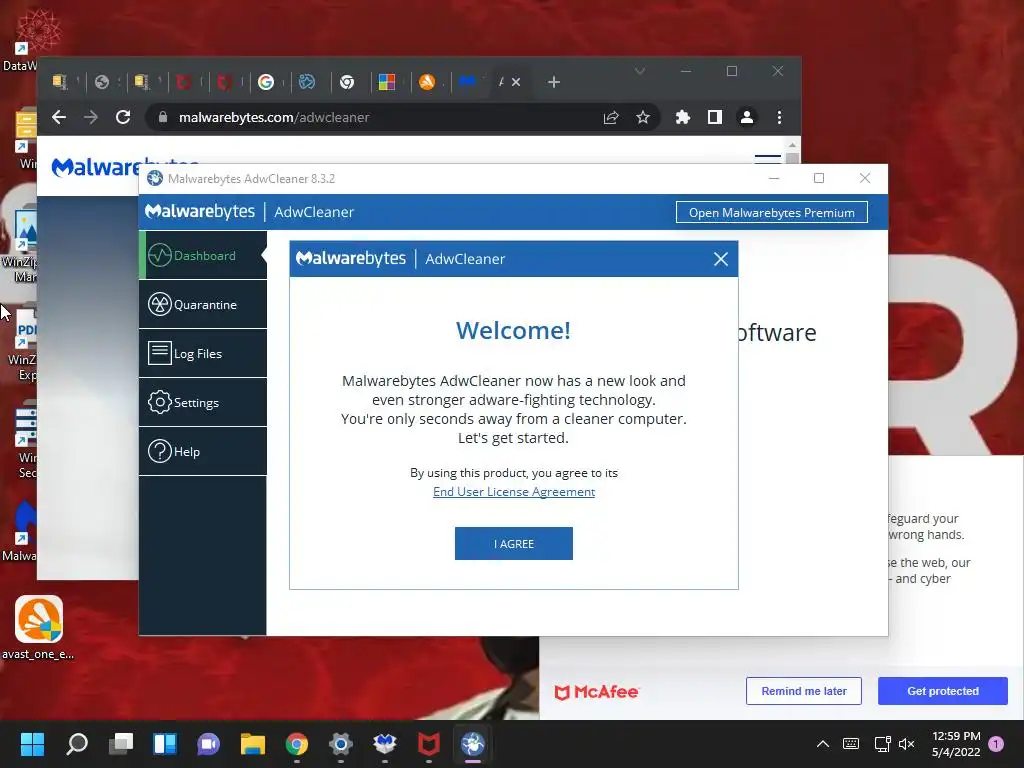Open the Settings gear app on taskbar

341,744
